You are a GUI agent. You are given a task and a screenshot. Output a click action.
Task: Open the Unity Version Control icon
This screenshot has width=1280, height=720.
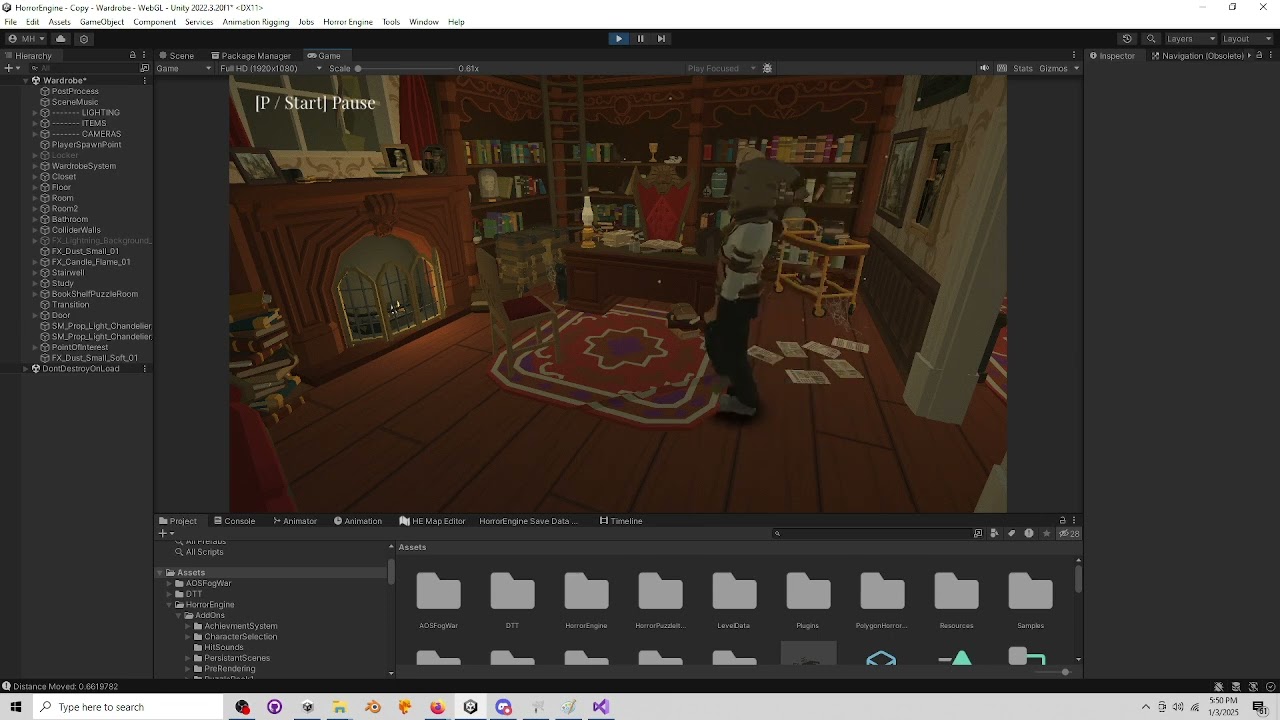84,39
